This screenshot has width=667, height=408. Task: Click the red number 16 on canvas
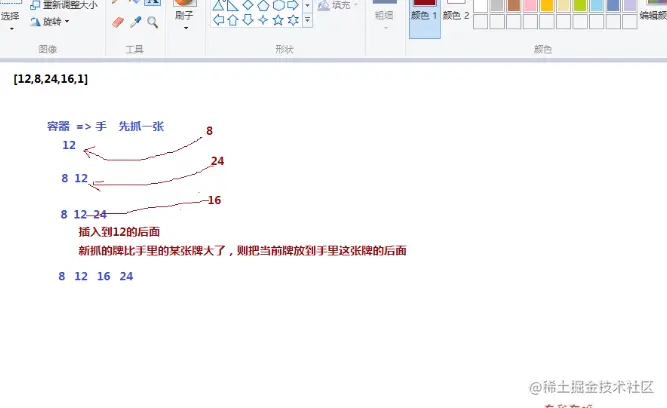click(214, 200)
